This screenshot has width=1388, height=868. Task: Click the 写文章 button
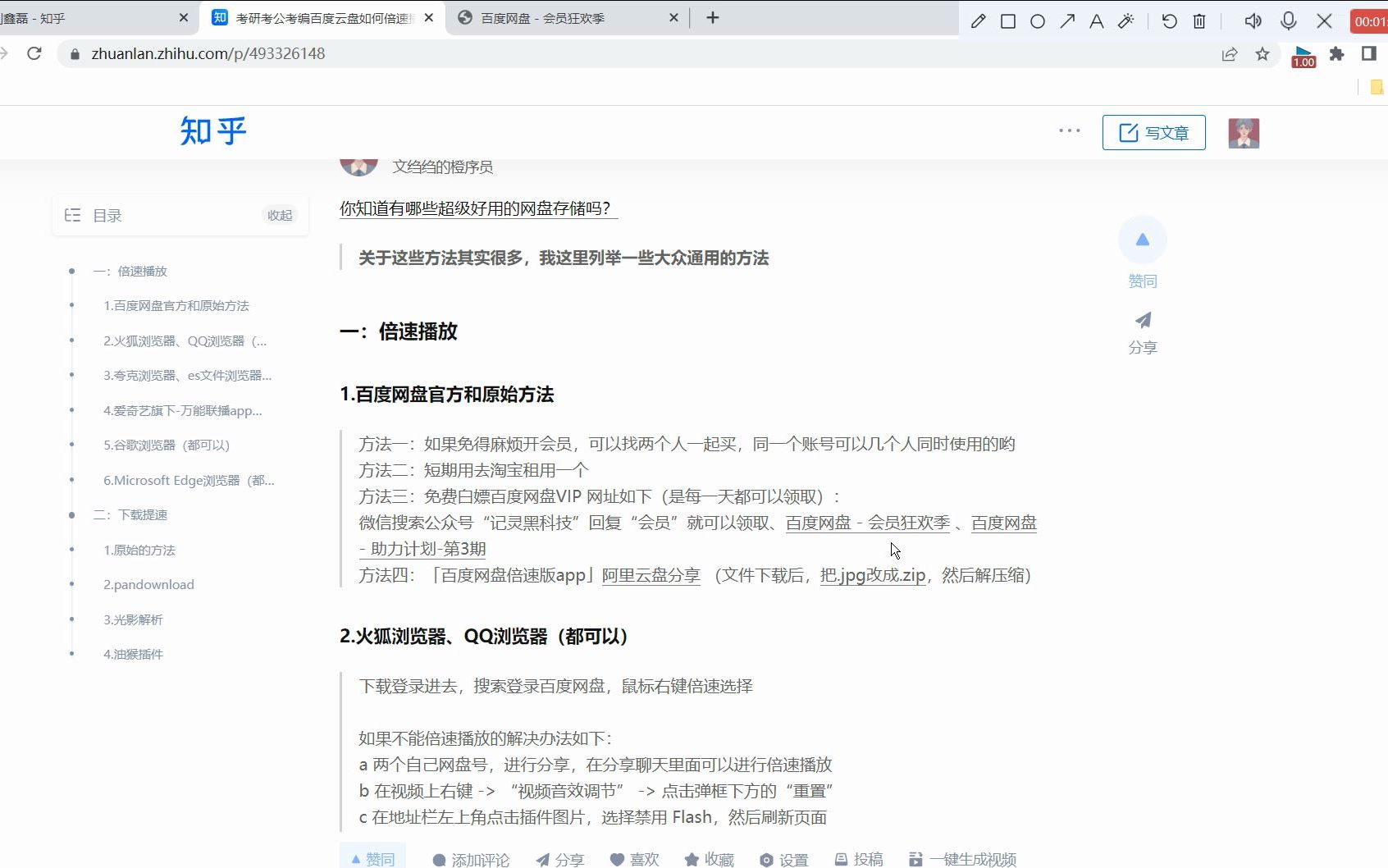[x=1153, y=133]
